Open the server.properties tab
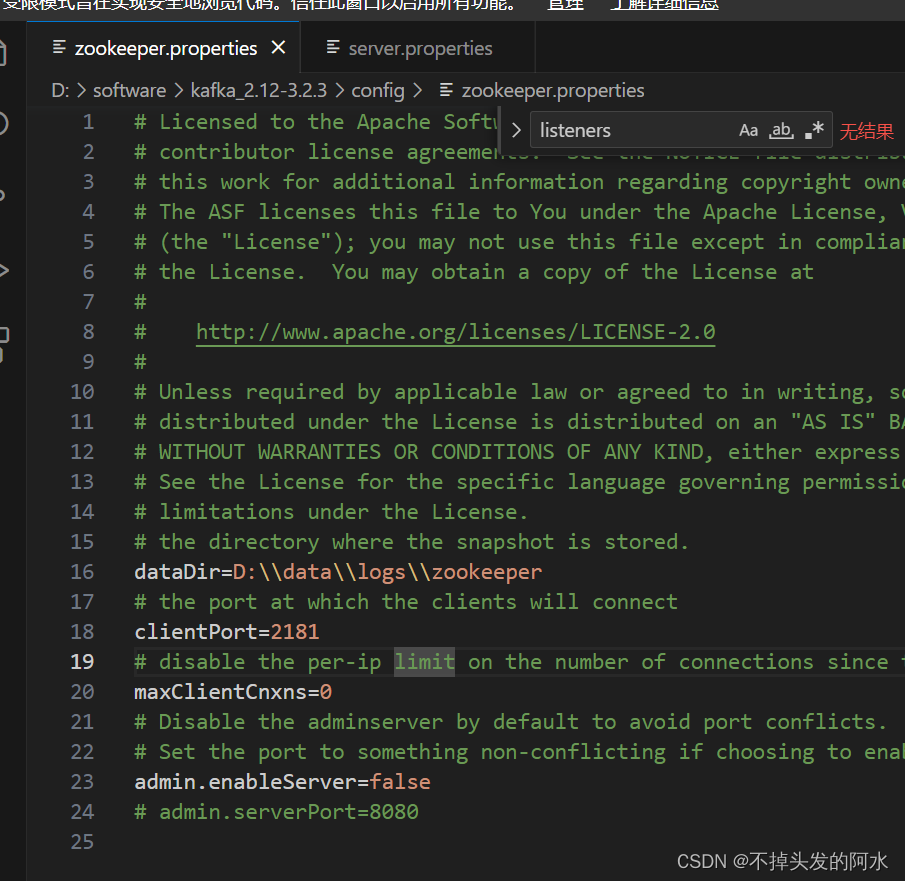The width and height of the screenshot is (905, 881). pyautogui.click(x=420, y=48)
